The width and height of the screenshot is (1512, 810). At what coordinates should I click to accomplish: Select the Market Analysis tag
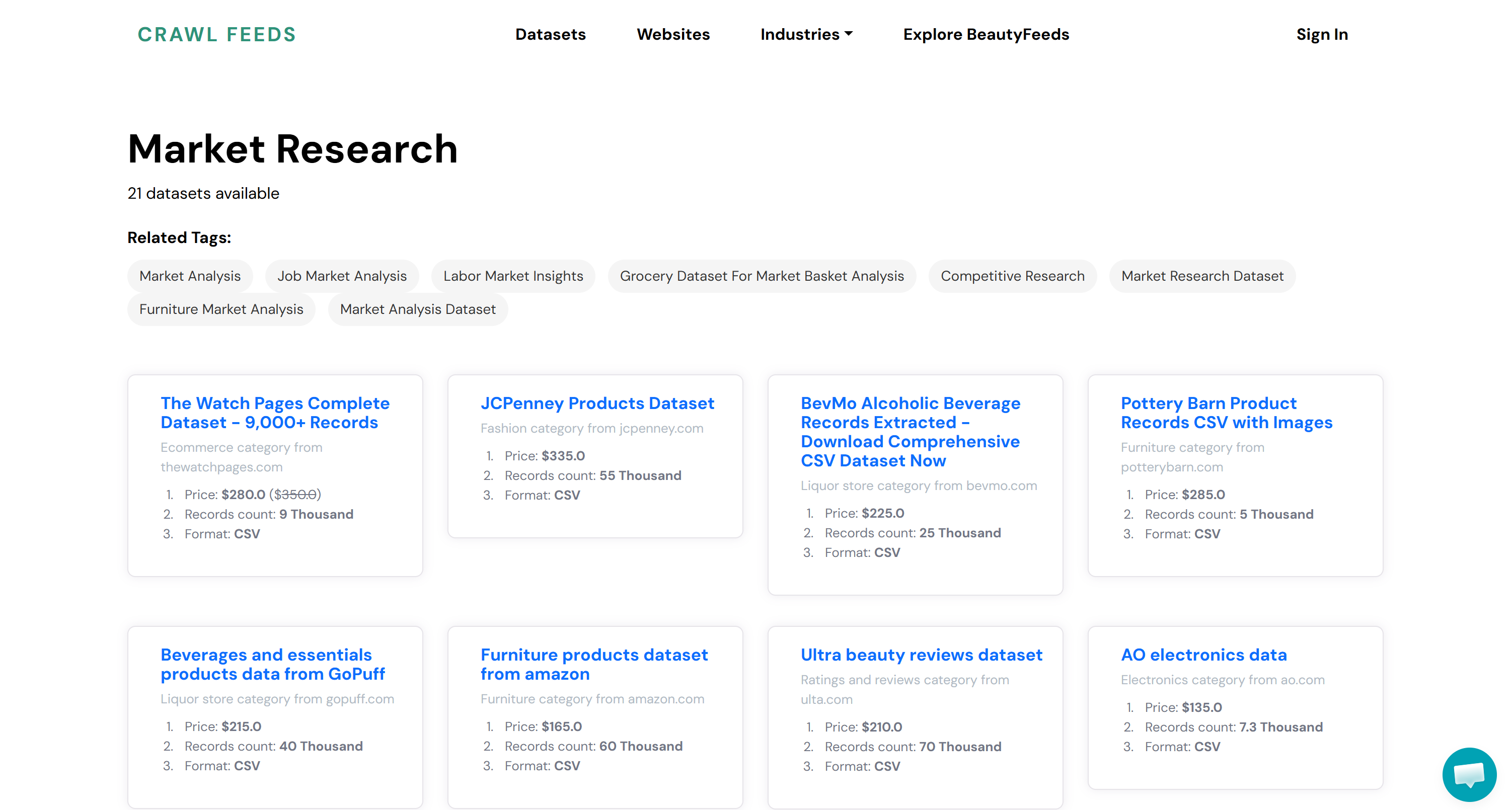pos(190,276)
